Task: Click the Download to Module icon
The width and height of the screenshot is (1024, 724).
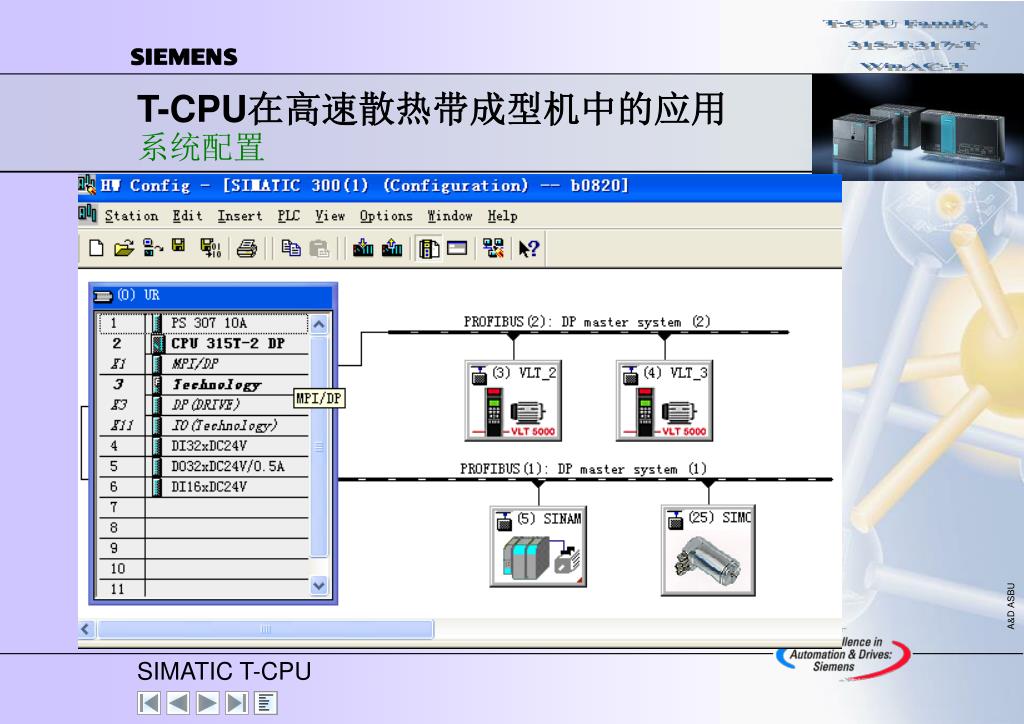Action: click(363, 248)
